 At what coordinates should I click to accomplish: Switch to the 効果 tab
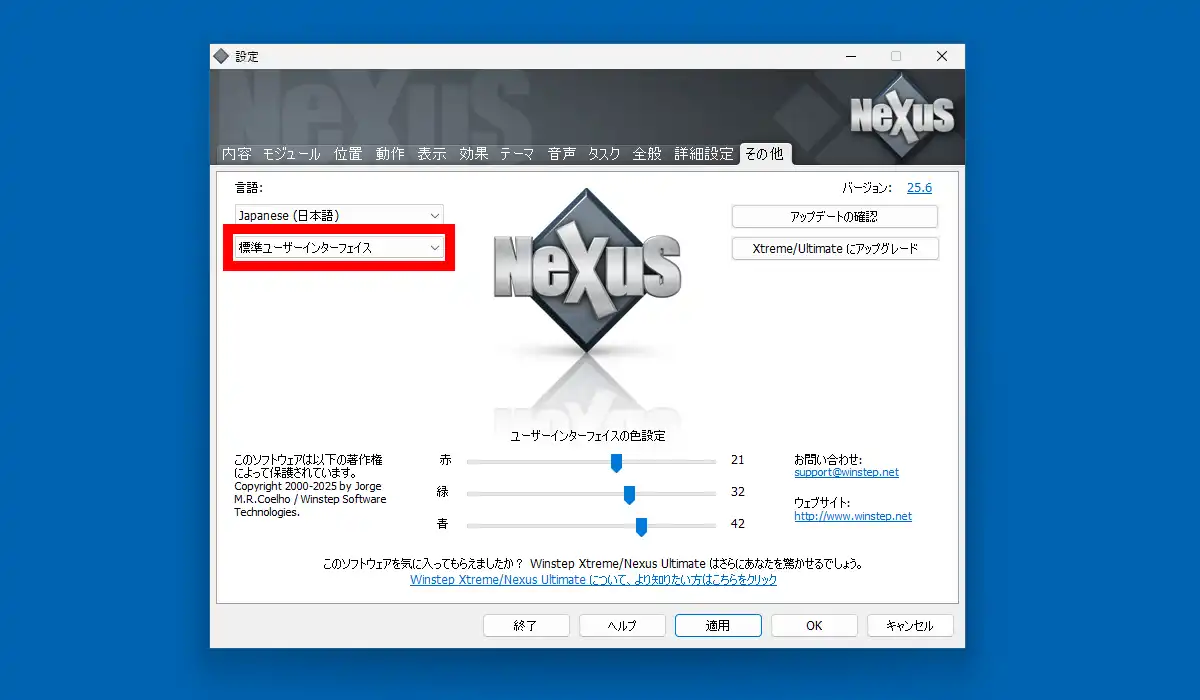(474, 154)
